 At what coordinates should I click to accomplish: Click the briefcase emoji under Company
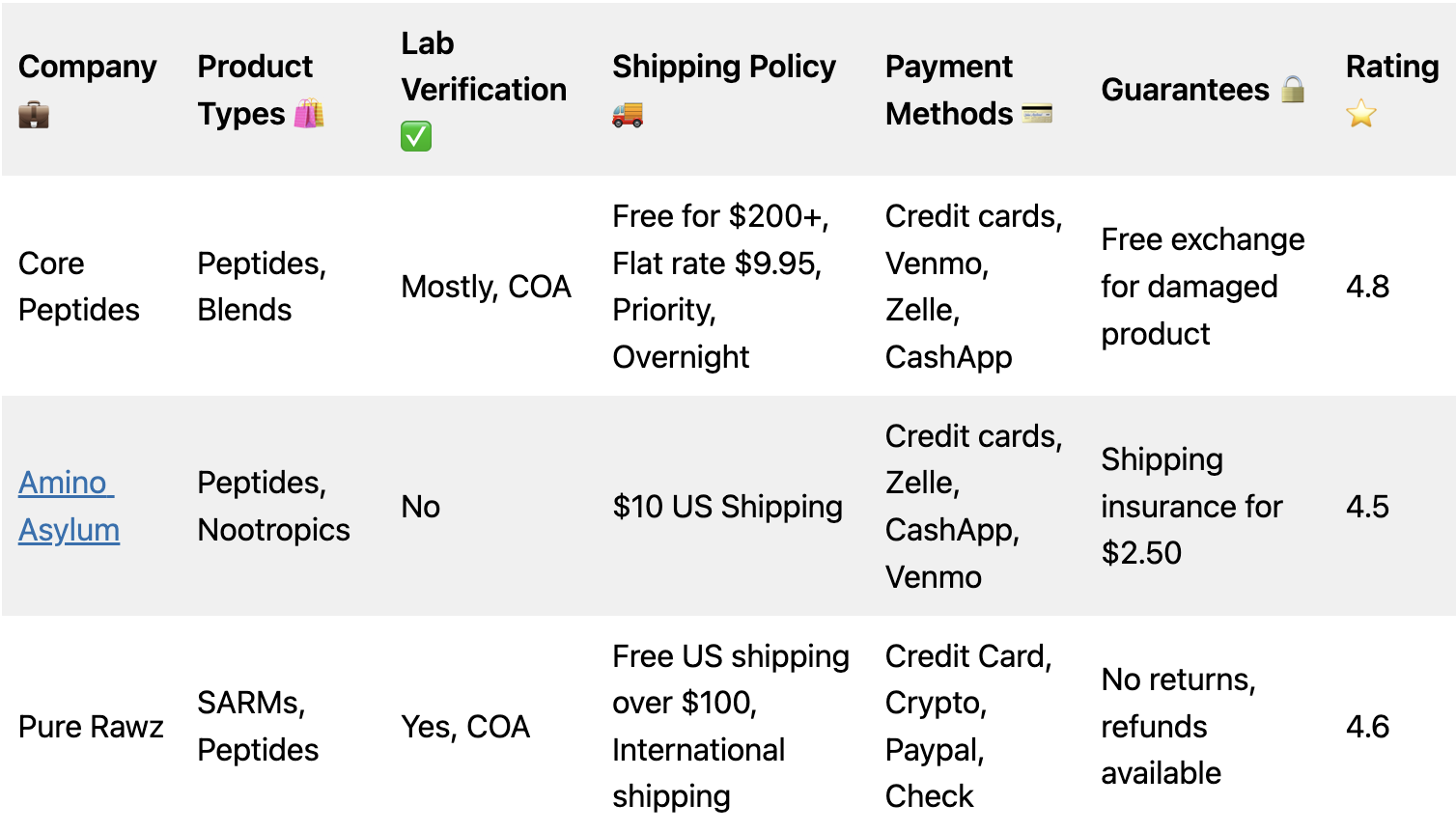[34, 115]
